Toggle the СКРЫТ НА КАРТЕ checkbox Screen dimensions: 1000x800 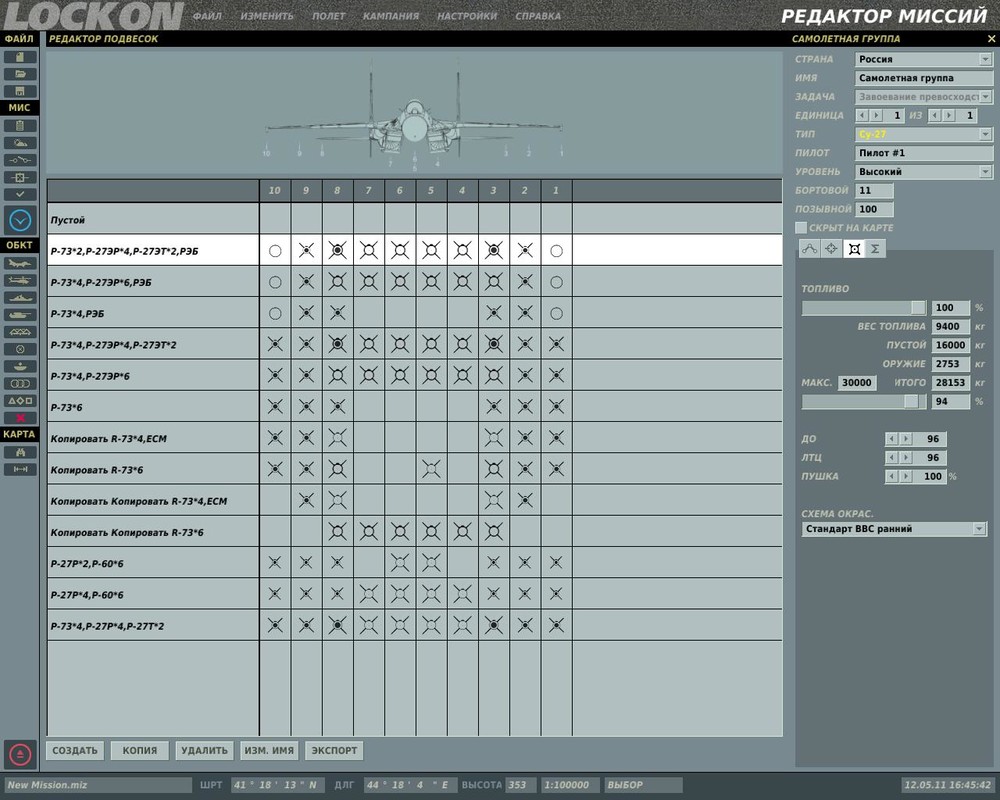pos(801,228)
